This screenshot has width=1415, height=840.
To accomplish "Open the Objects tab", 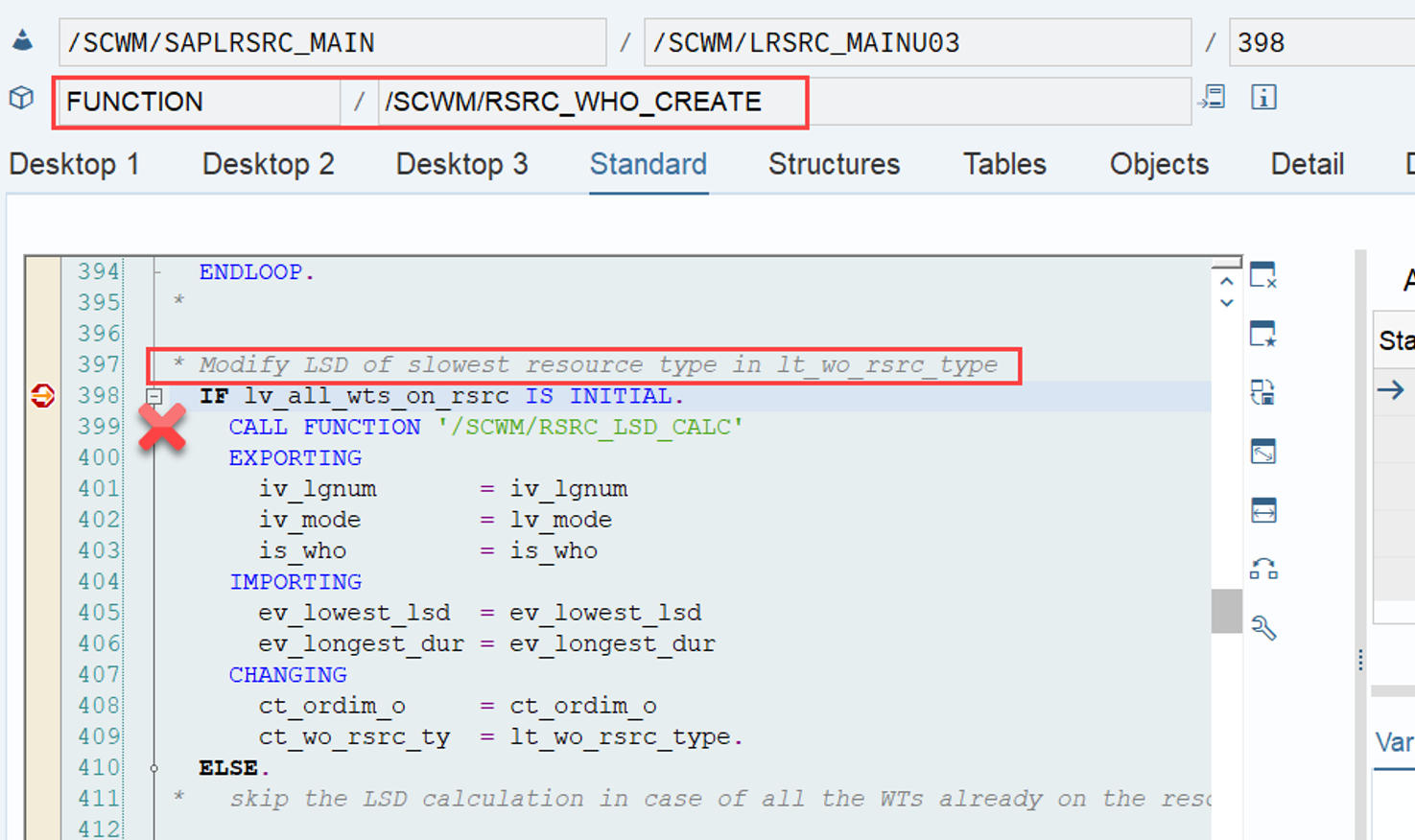I will 1159,164.
